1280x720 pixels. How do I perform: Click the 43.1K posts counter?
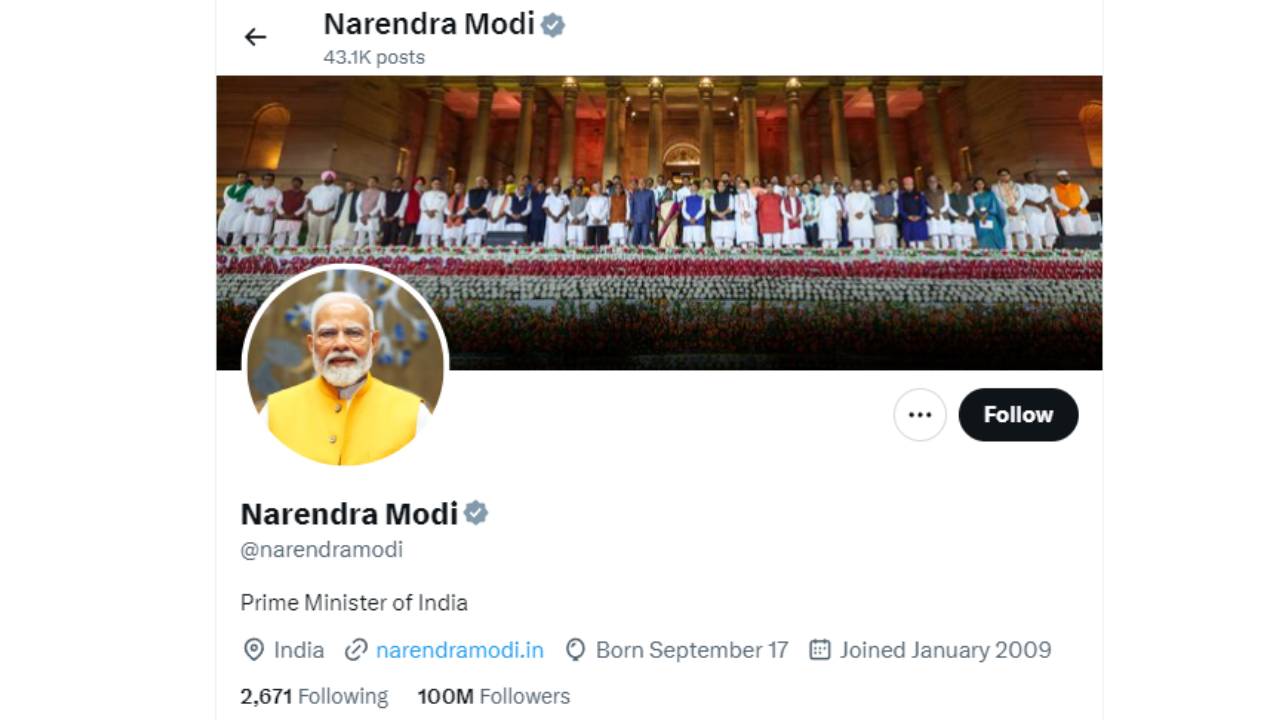(374, 57)
